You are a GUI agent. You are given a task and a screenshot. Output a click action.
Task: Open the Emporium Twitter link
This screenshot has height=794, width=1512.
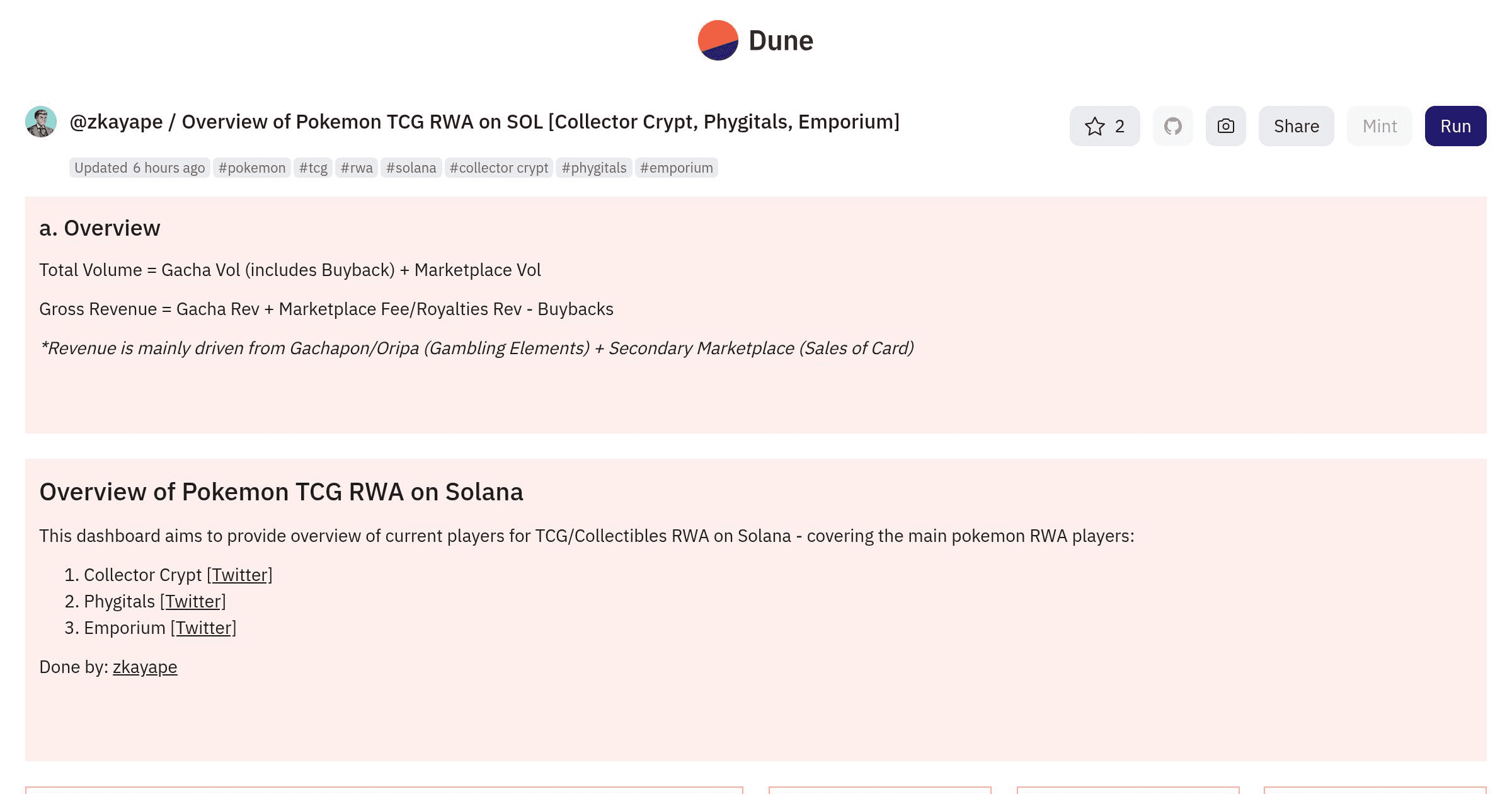(x=203, y=628)
